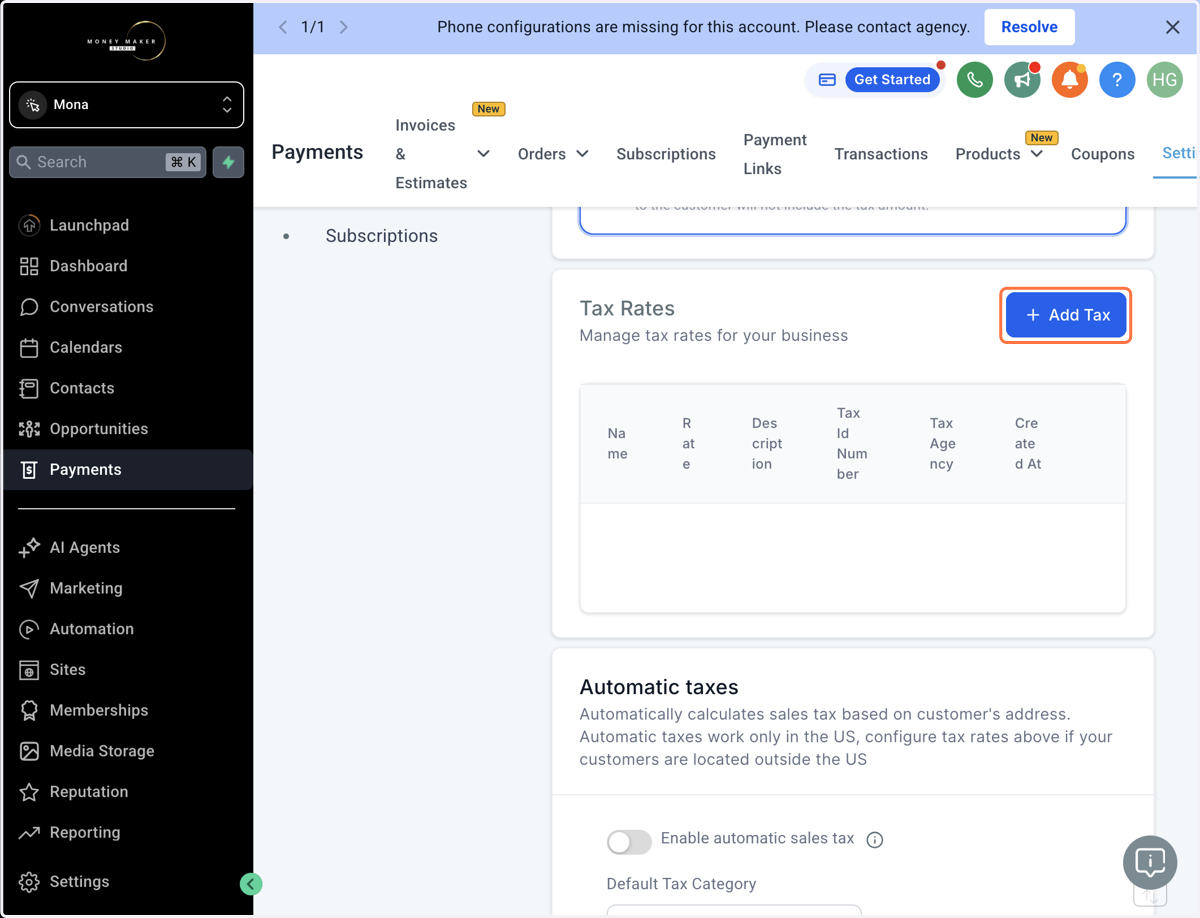Click the Opportunities icon in sidebar
Image resolution: width=1200 pixels, height=918 pixels.
[29, 429]
